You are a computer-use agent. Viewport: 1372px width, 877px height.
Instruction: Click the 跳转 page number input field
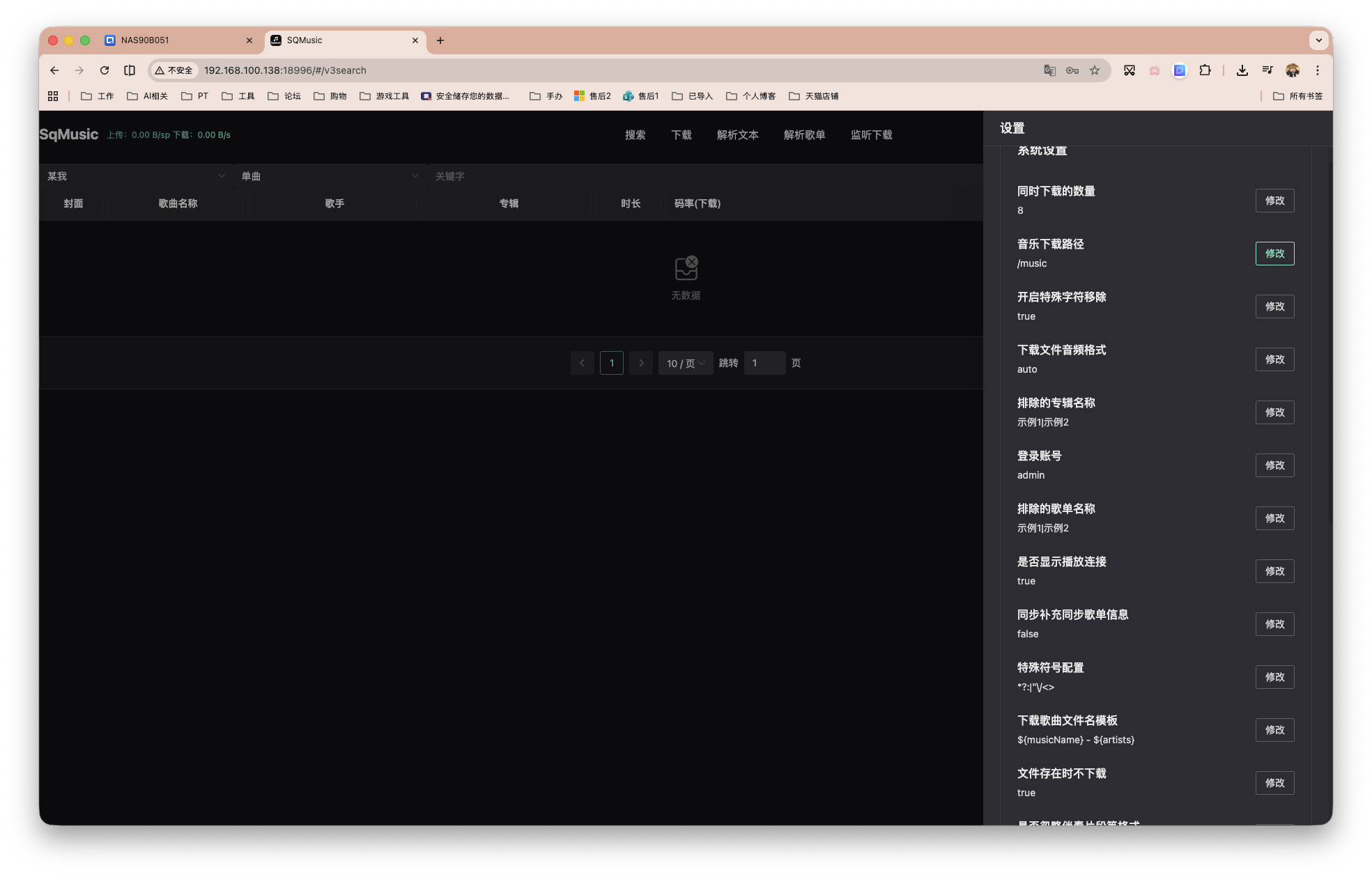pos(764,363)
